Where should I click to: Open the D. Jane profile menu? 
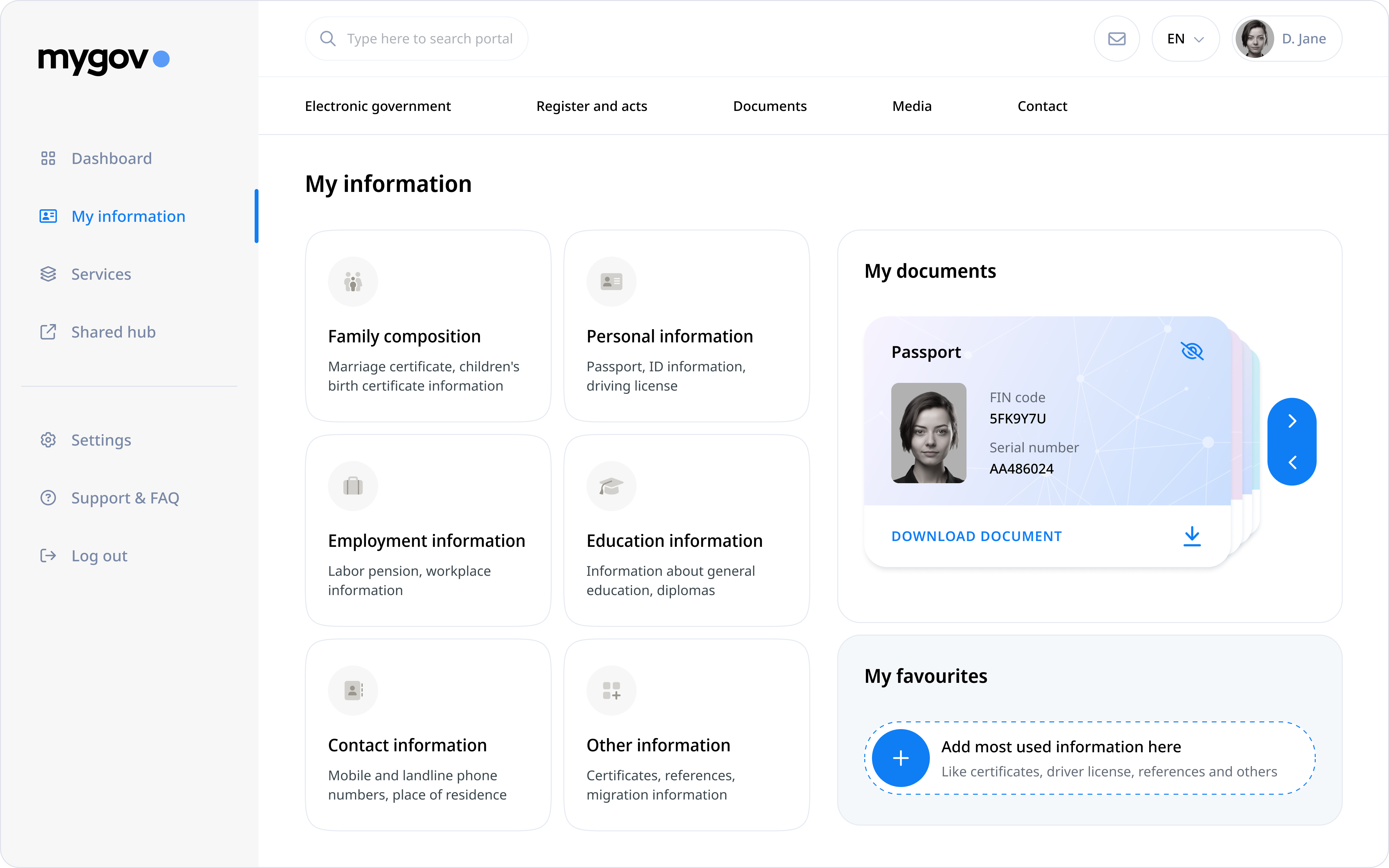click(1286, 39)
